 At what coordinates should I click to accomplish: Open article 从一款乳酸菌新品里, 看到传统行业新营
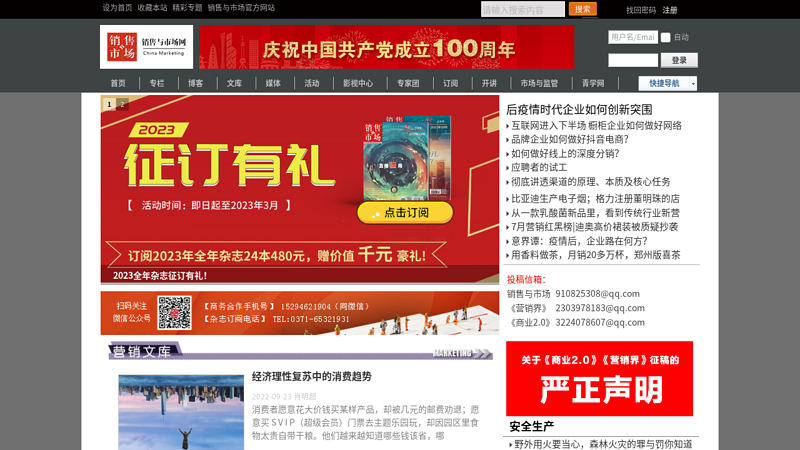click(595, 213)
